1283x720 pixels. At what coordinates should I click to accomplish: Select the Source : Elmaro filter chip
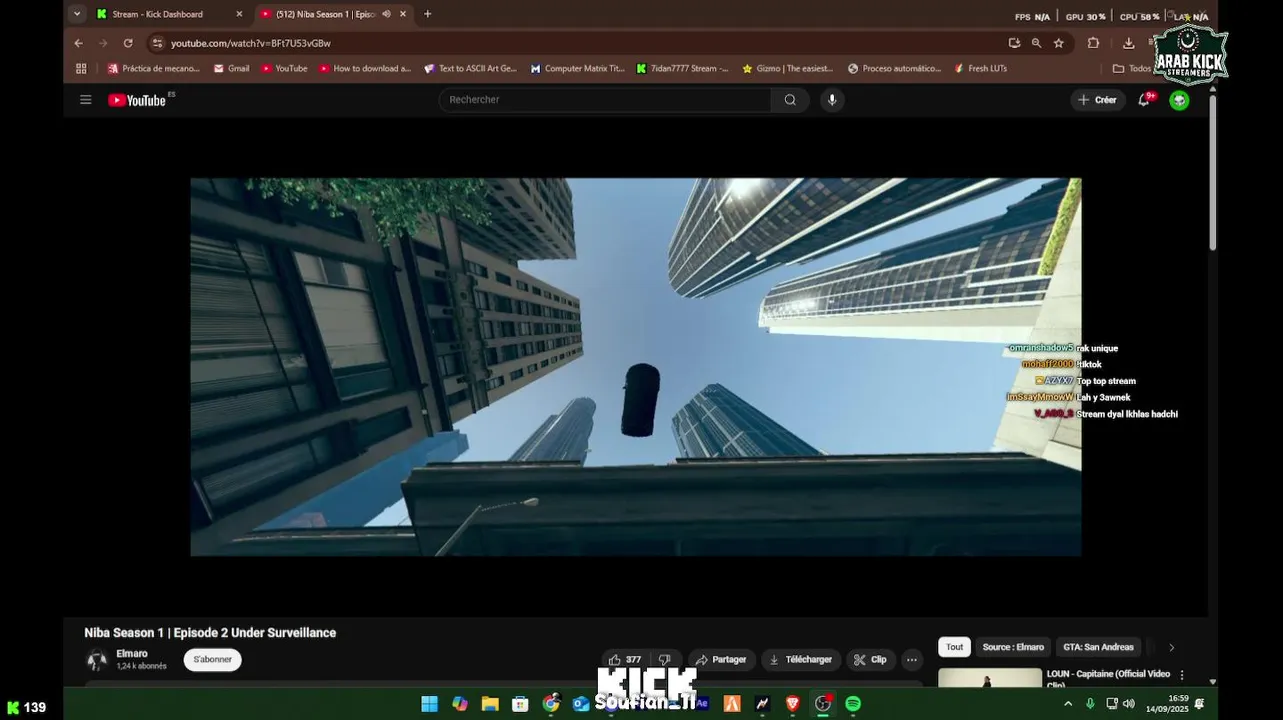[x=1013, y=647]
